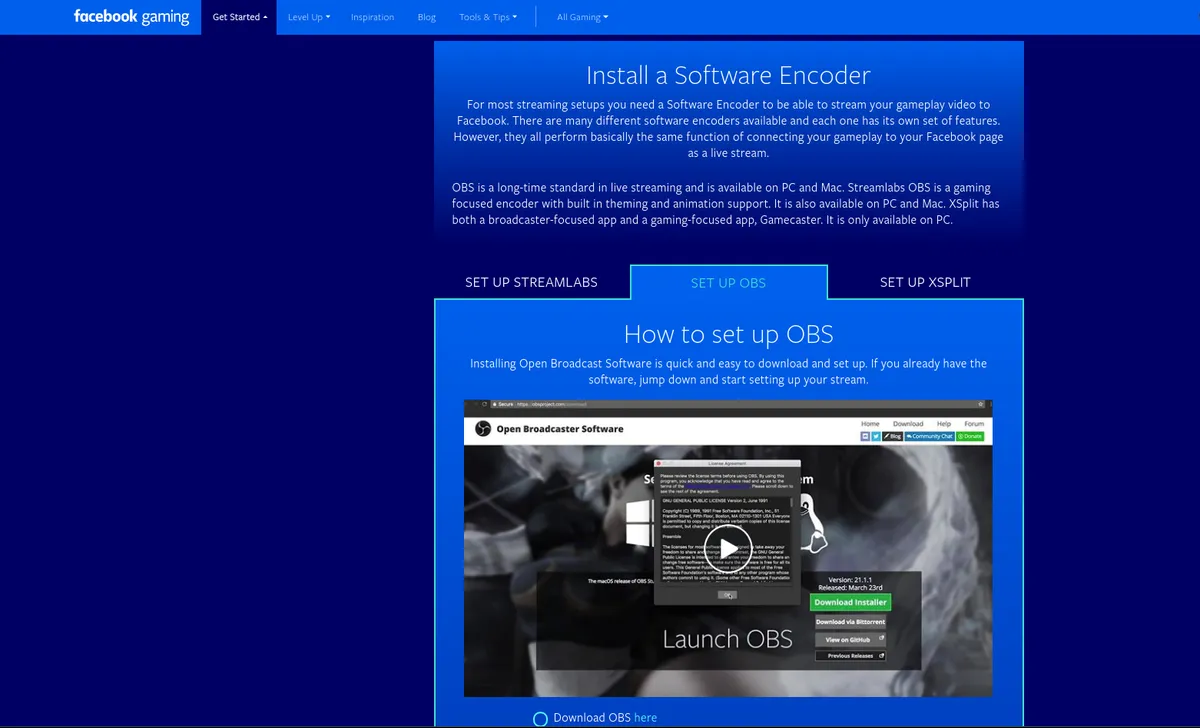This screenshot has width=1200, height=728.
Task: Tick the circle beside Download OBS
Action: point(540,718)
